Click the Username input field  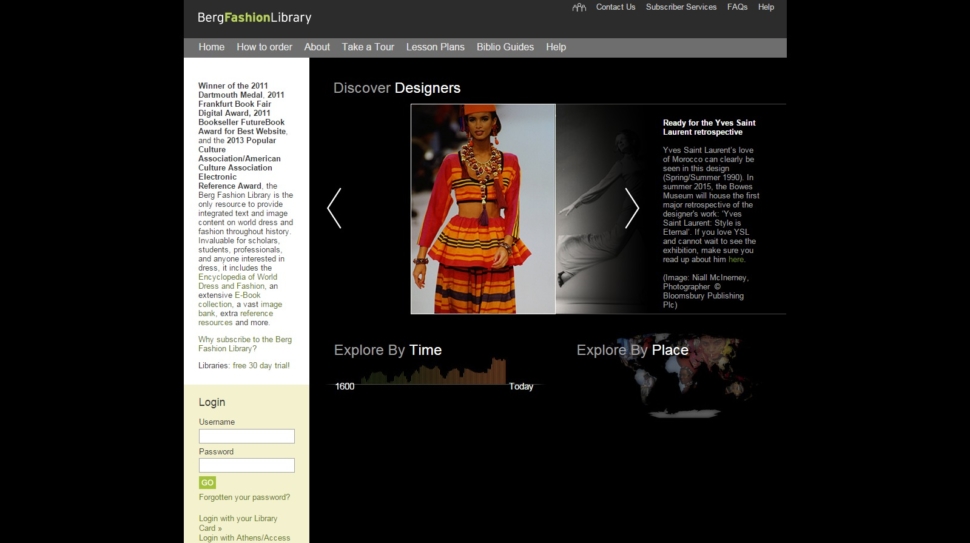[246, 436]
